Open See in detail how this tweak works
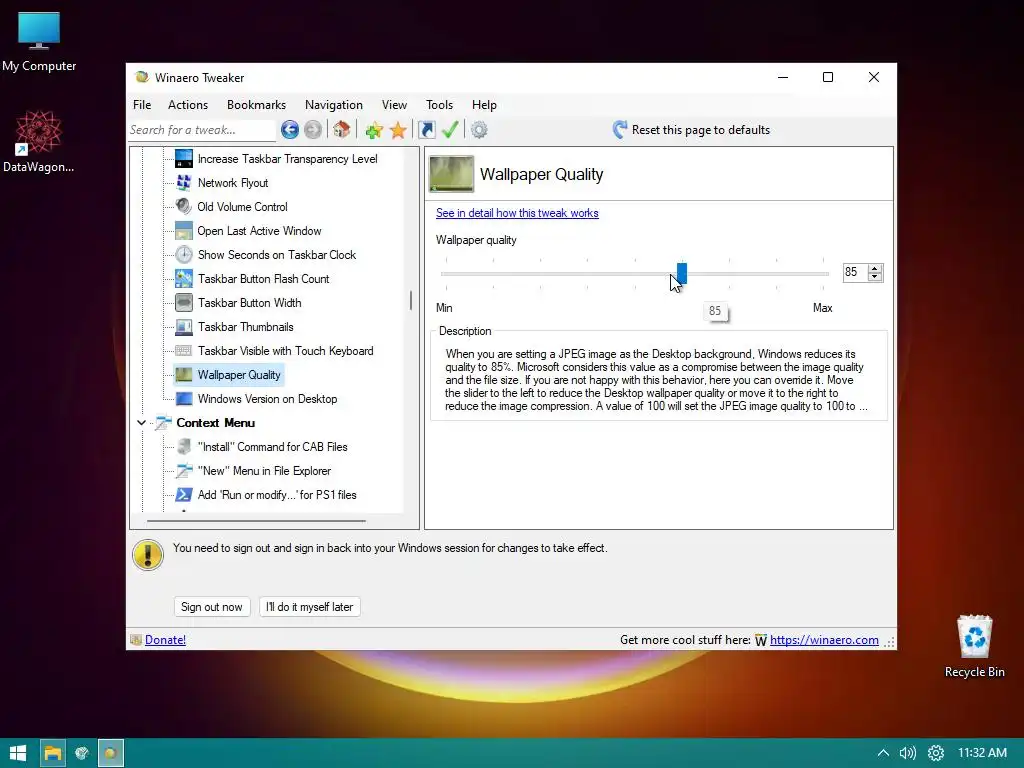This screenshot has height=768, width=1024. pyautogui.click(x=517, y=213)
